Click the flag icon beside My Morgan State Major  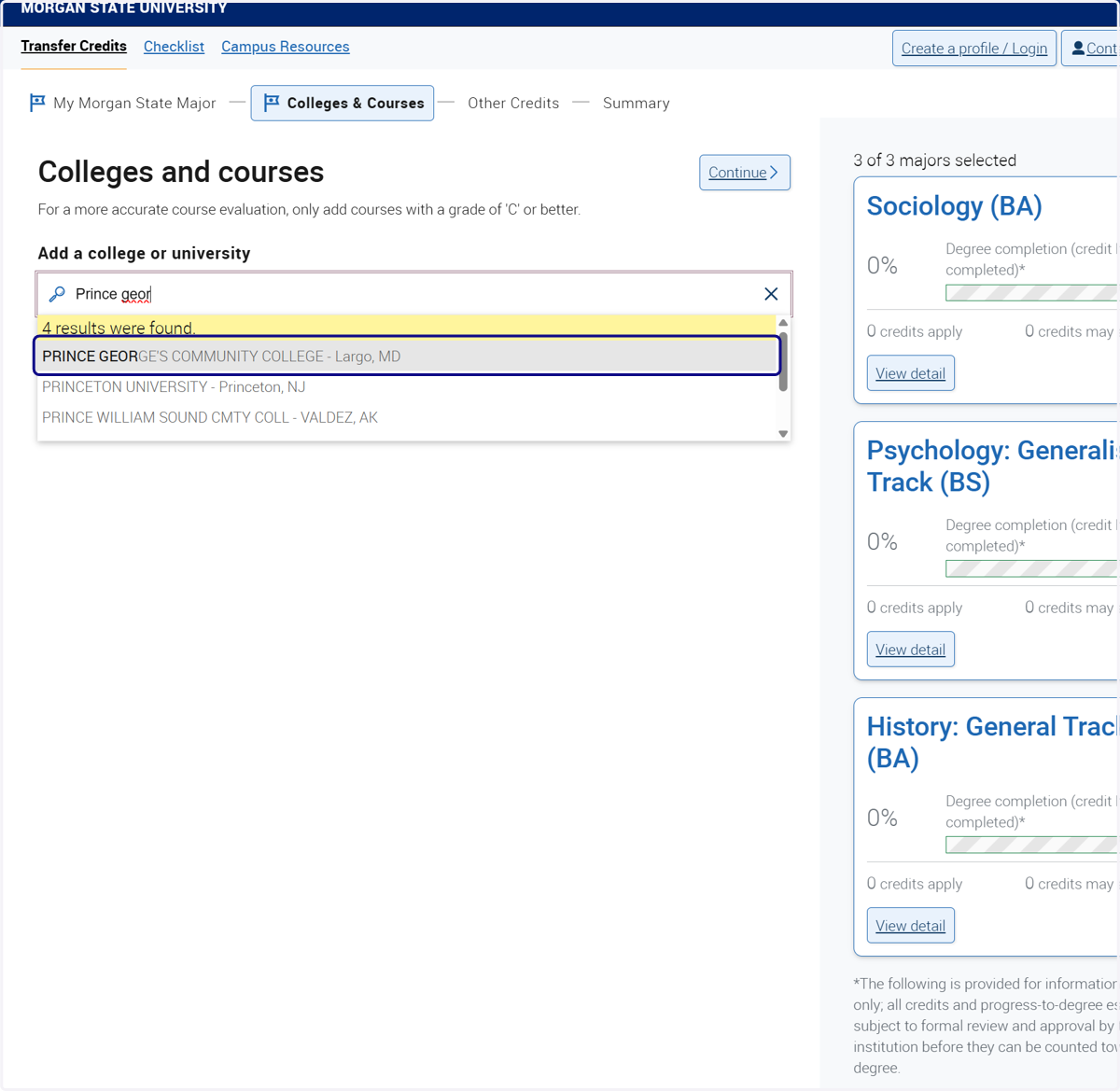point(37,103)
